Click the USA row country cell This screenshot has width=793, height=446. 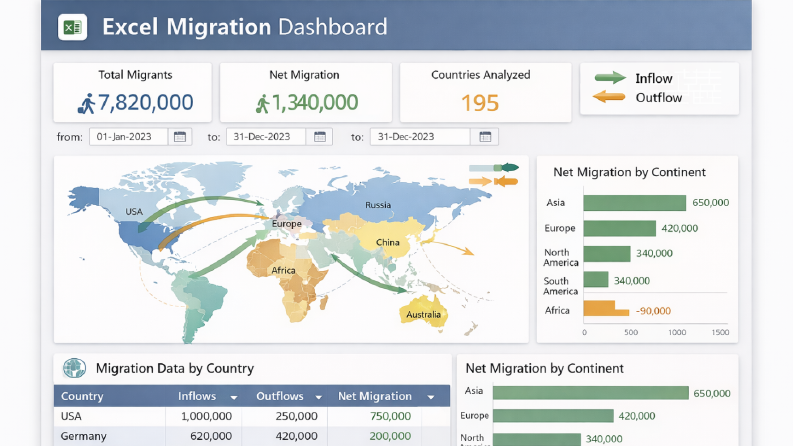coord(110,416)
